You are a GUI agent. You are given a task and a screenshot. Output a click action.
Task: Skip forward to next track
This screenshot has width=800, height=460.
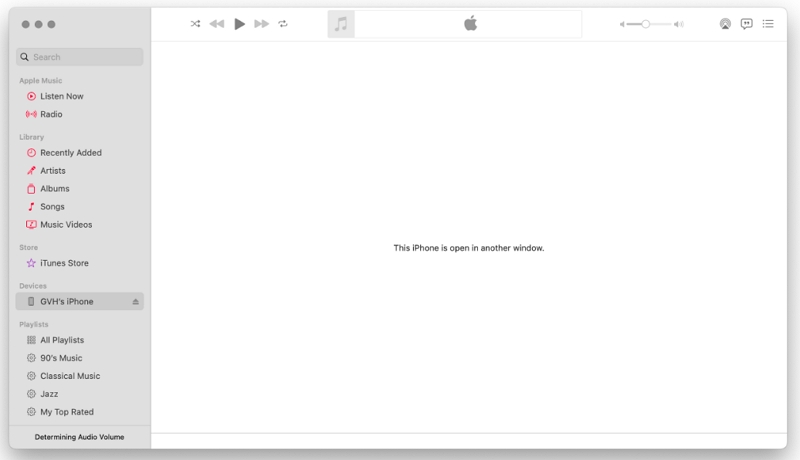click(261, 23)
